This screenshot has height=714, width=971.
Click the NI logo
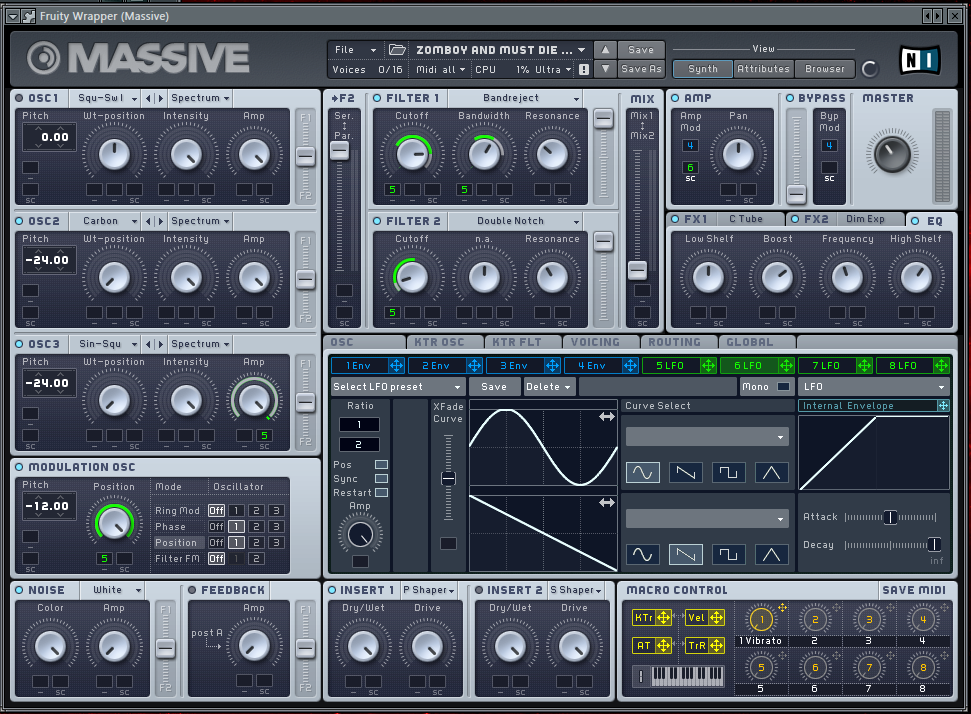pyautogui.click(x=920, y=60)
